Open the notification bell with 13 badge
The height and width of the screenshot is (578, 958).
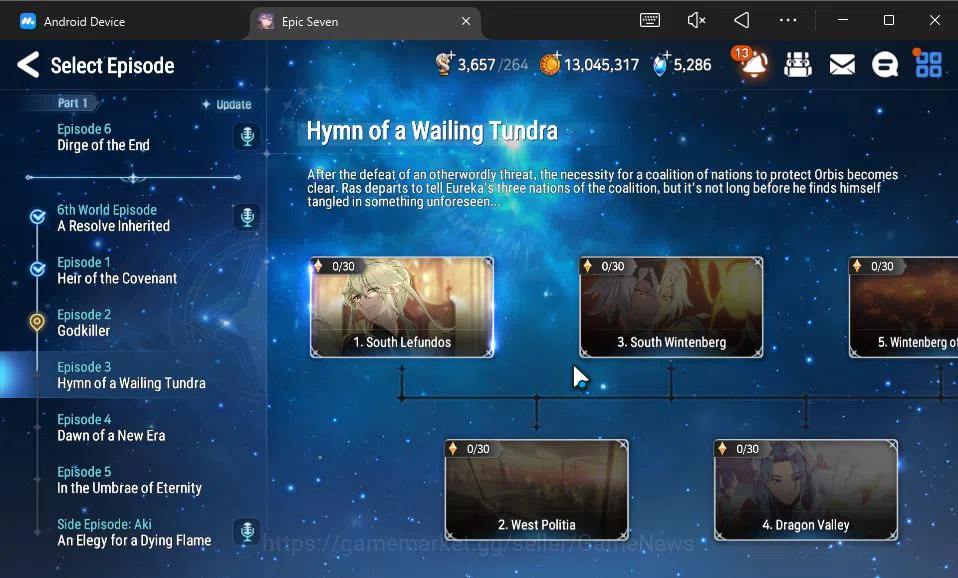pos(751,63)
